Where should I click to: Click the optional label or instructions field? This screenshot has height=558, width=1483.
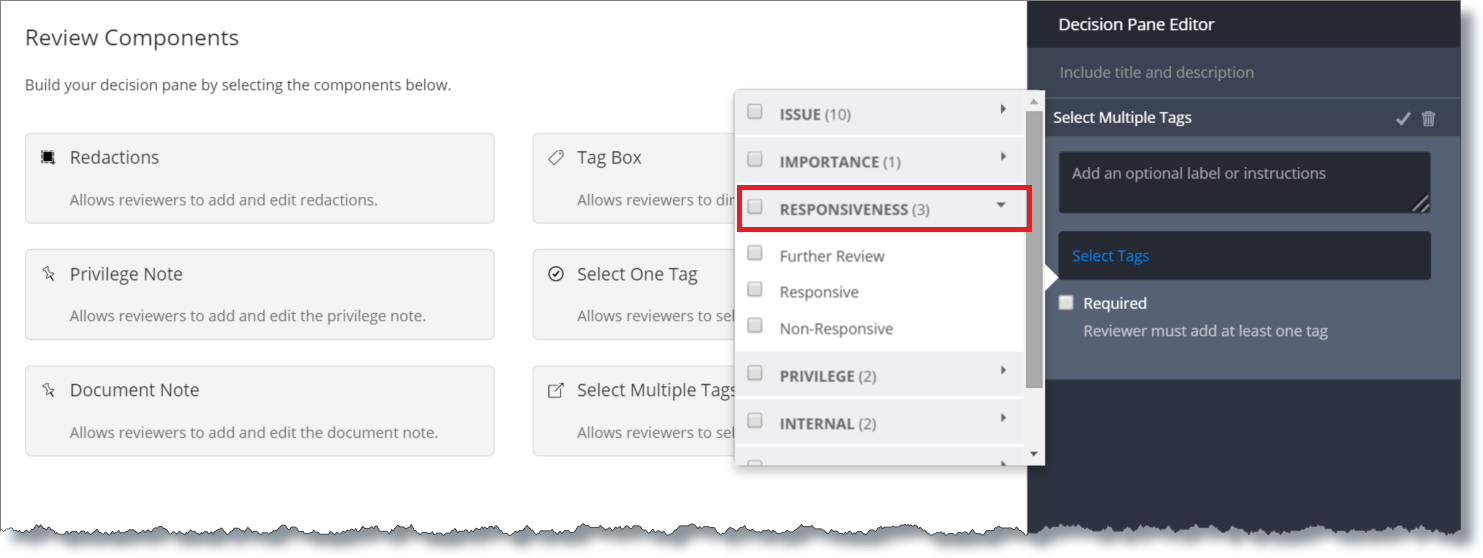click(x=1244, y=182)
